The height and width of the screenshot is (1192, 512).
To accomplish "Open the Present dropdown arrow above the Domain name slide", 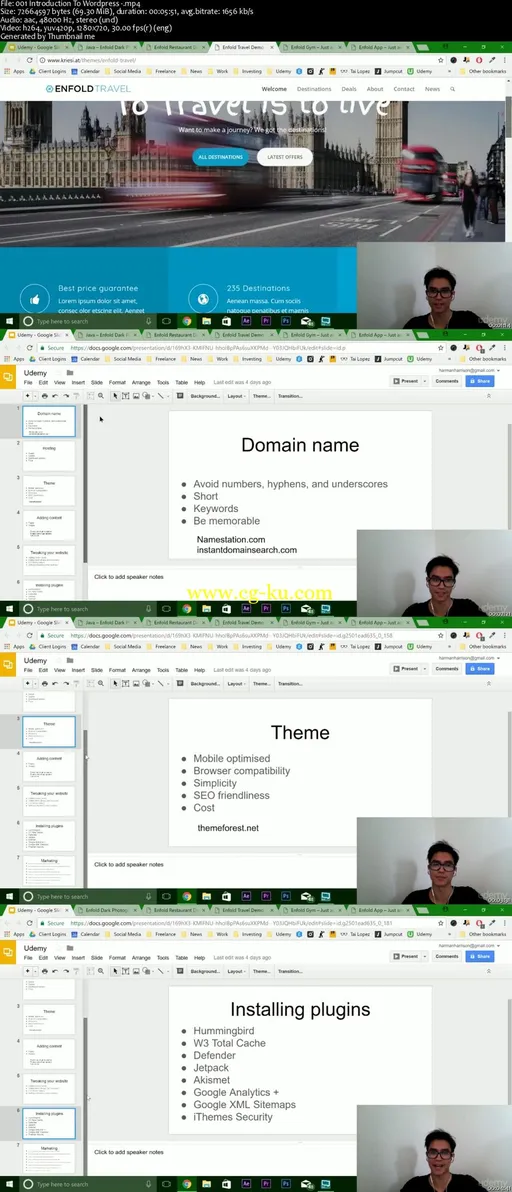I will click(424, 382).
